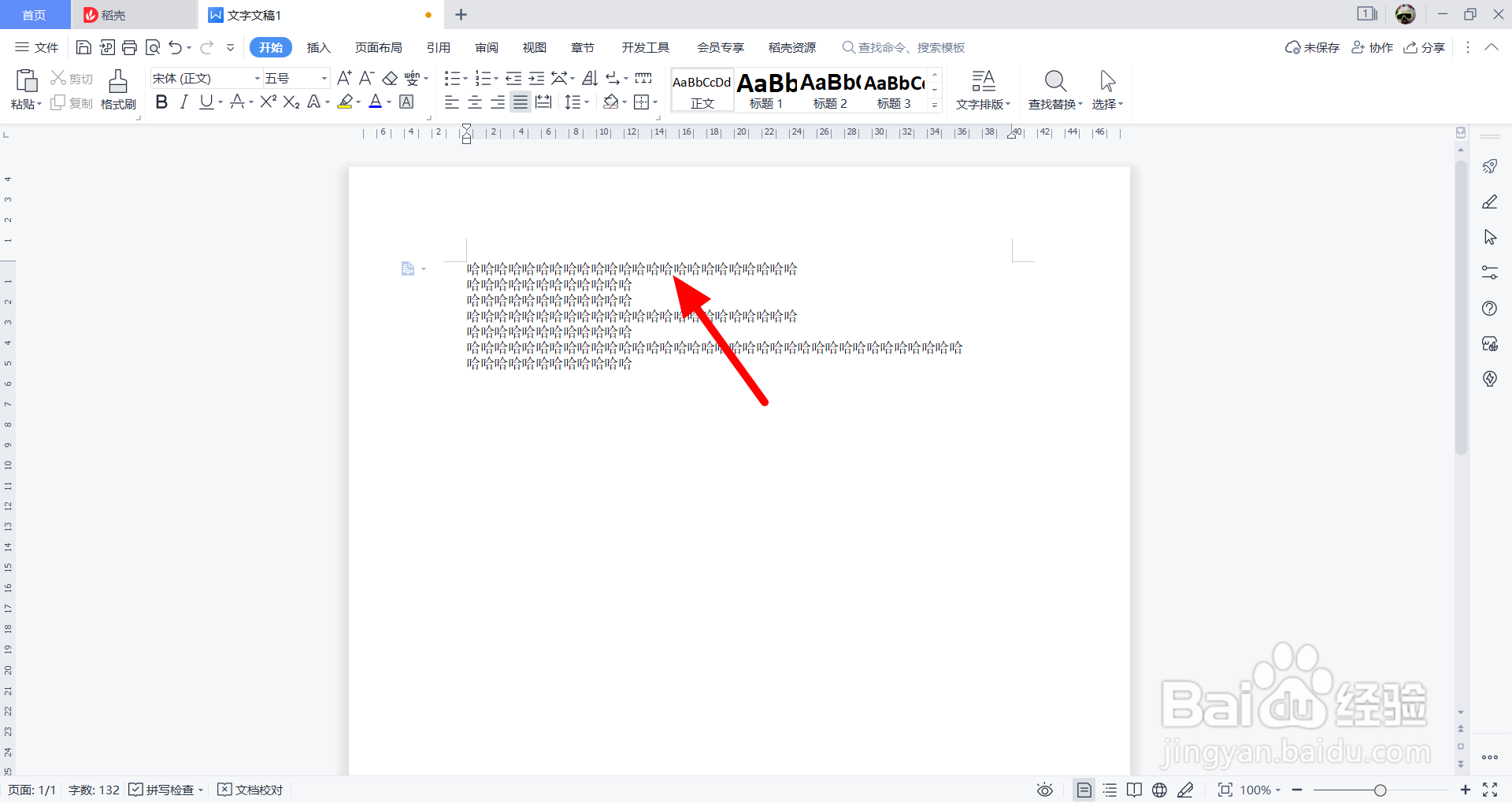This screenshot has height=803, width=1512.
Task: Open zoom percentage 100% dropdown
Action: pos(1260,790)
